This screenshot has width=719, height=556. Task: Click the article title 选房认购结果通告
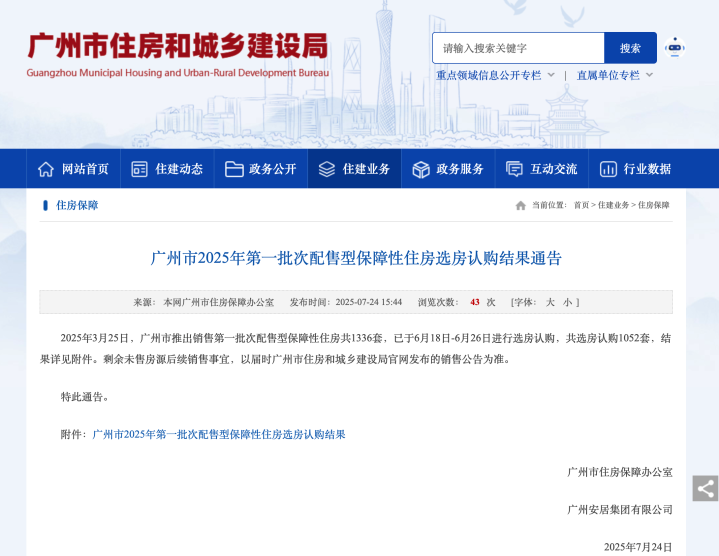pos(356,258)
